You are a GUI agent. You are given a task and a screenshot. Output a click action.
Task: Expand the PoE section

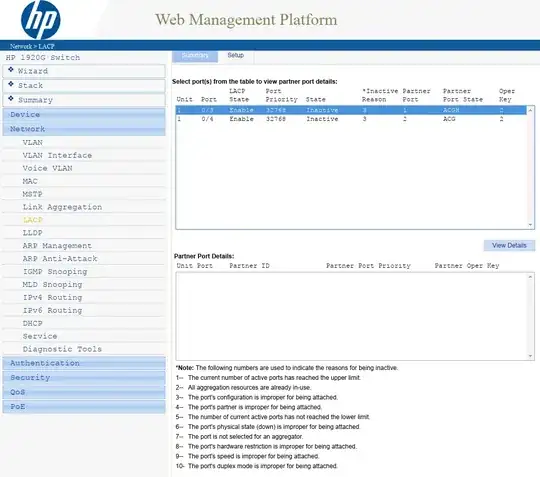(x=84, y=406)
